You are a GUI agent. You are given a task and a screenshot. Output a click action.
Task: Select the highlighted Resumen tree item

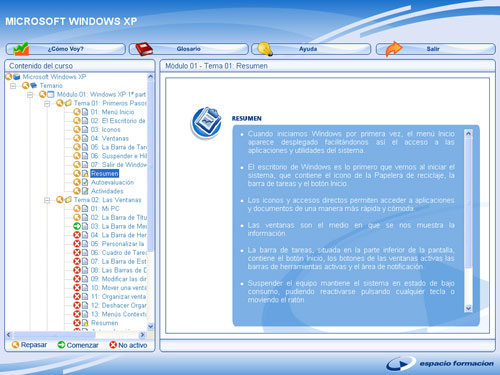(105, 174)
